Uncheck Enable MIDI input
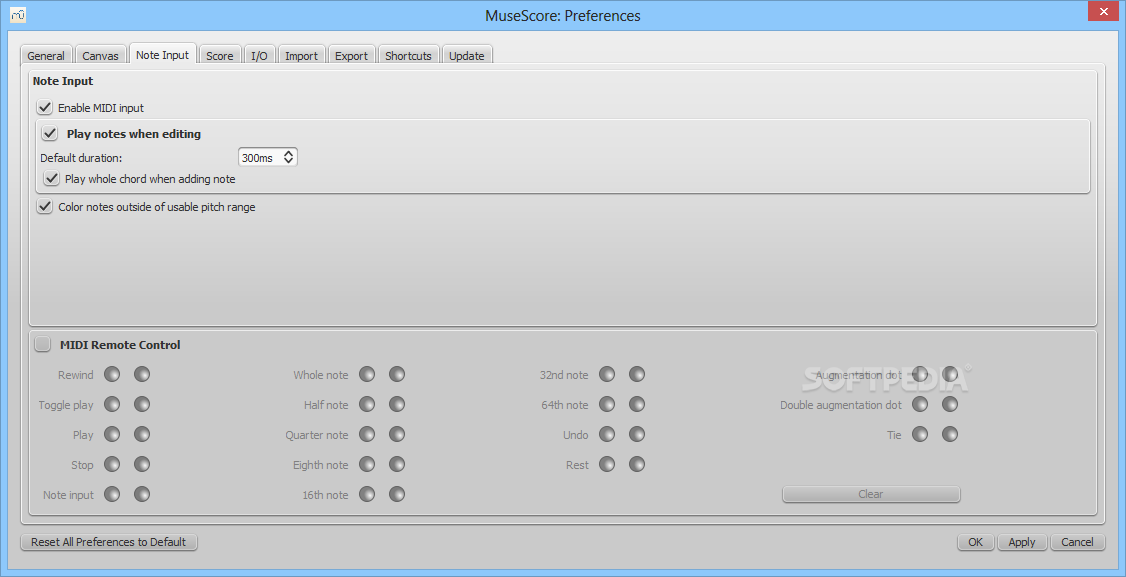This screenshot has height=577, width=1126. point(45,108)
